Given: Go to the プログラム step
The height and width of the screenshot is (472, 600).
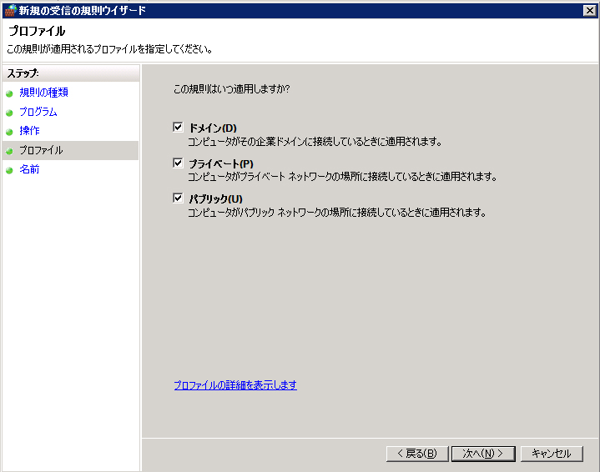Looking at the screenshot, I should (38, 112).
